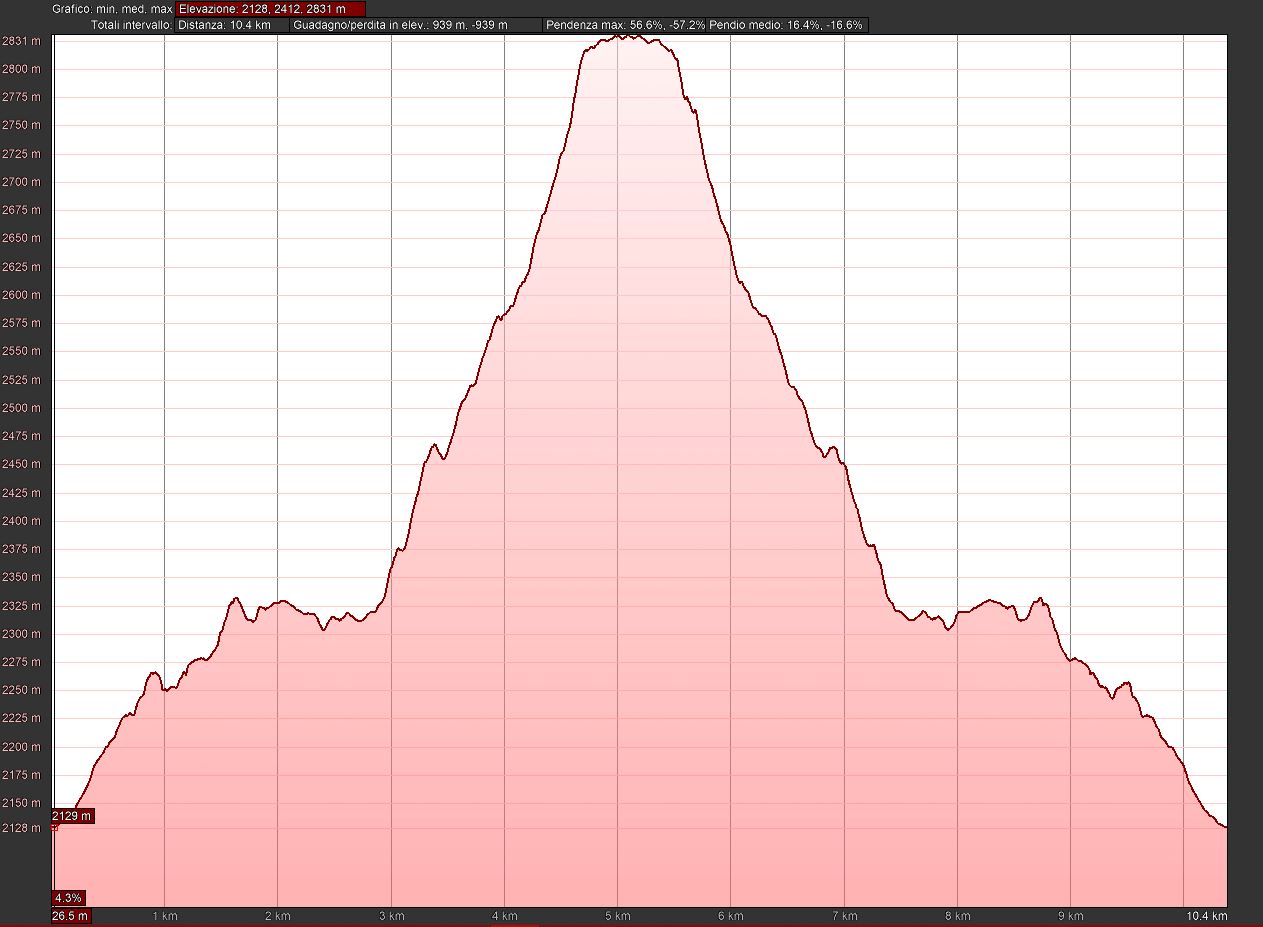Click the 7 km label on distance axis
The width and height of the screenshot is (1263, 927).
pos(844,916)
